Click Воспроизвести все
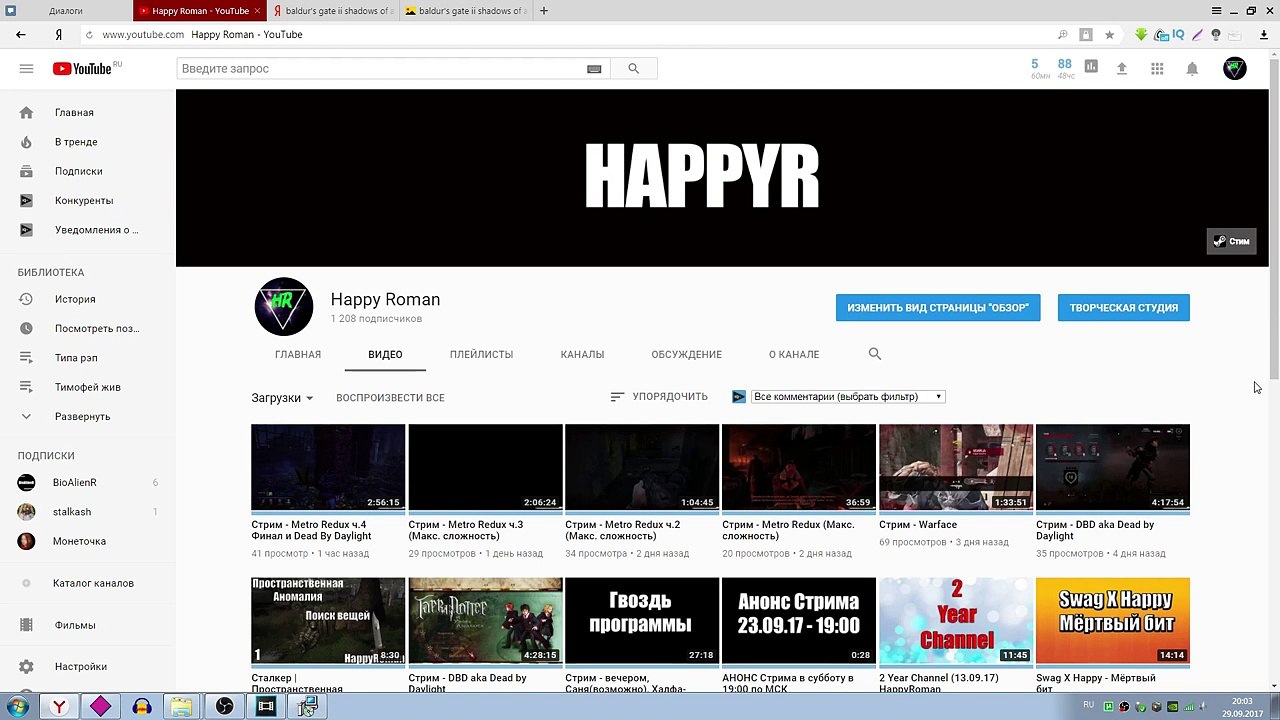This screenshot has width=1280, height=720. tap(390, 398)
